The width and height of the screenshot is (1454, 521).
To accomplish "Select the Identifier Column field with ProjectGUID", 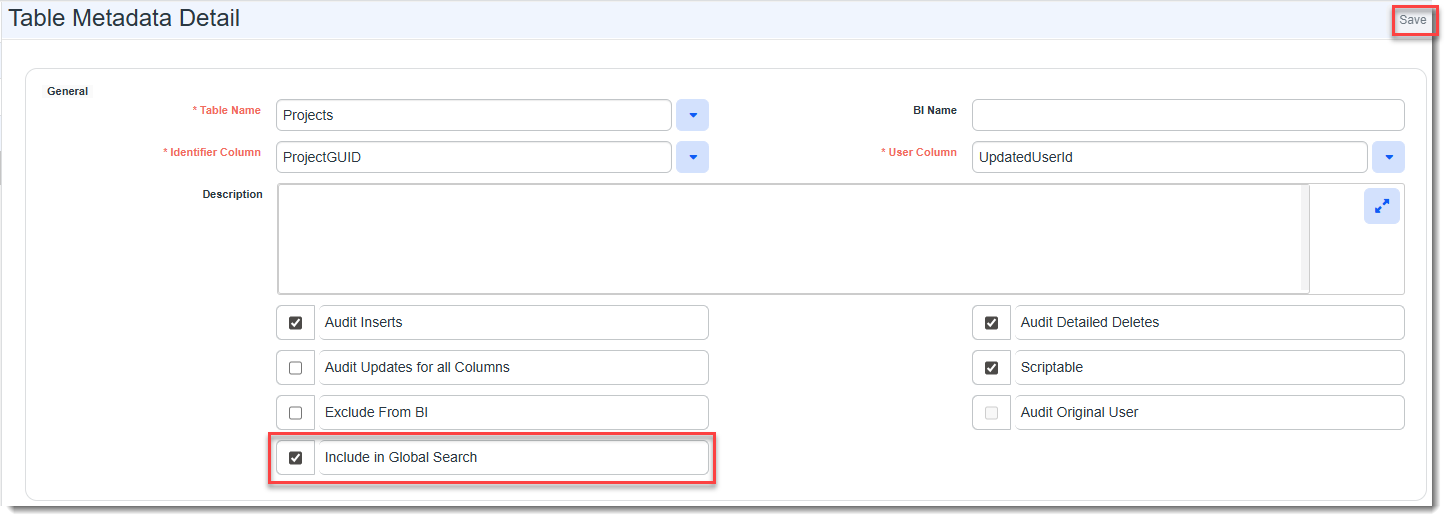I will click(473, 157).
